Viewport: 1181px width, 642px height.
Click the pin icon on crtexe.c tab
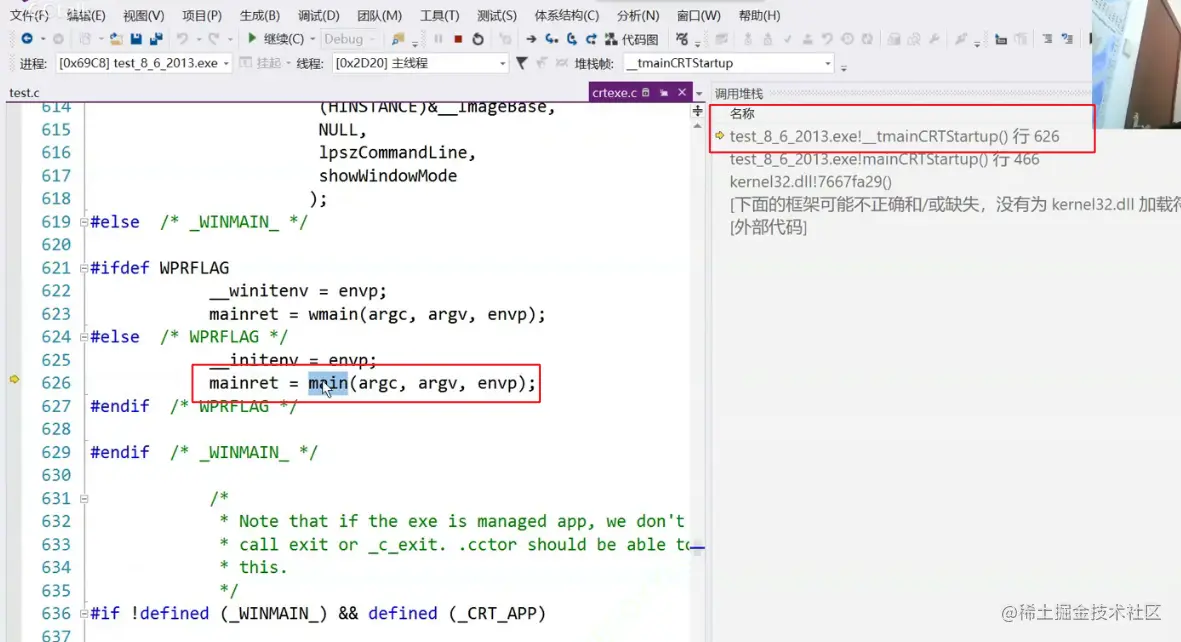click(x=664, y=93)
